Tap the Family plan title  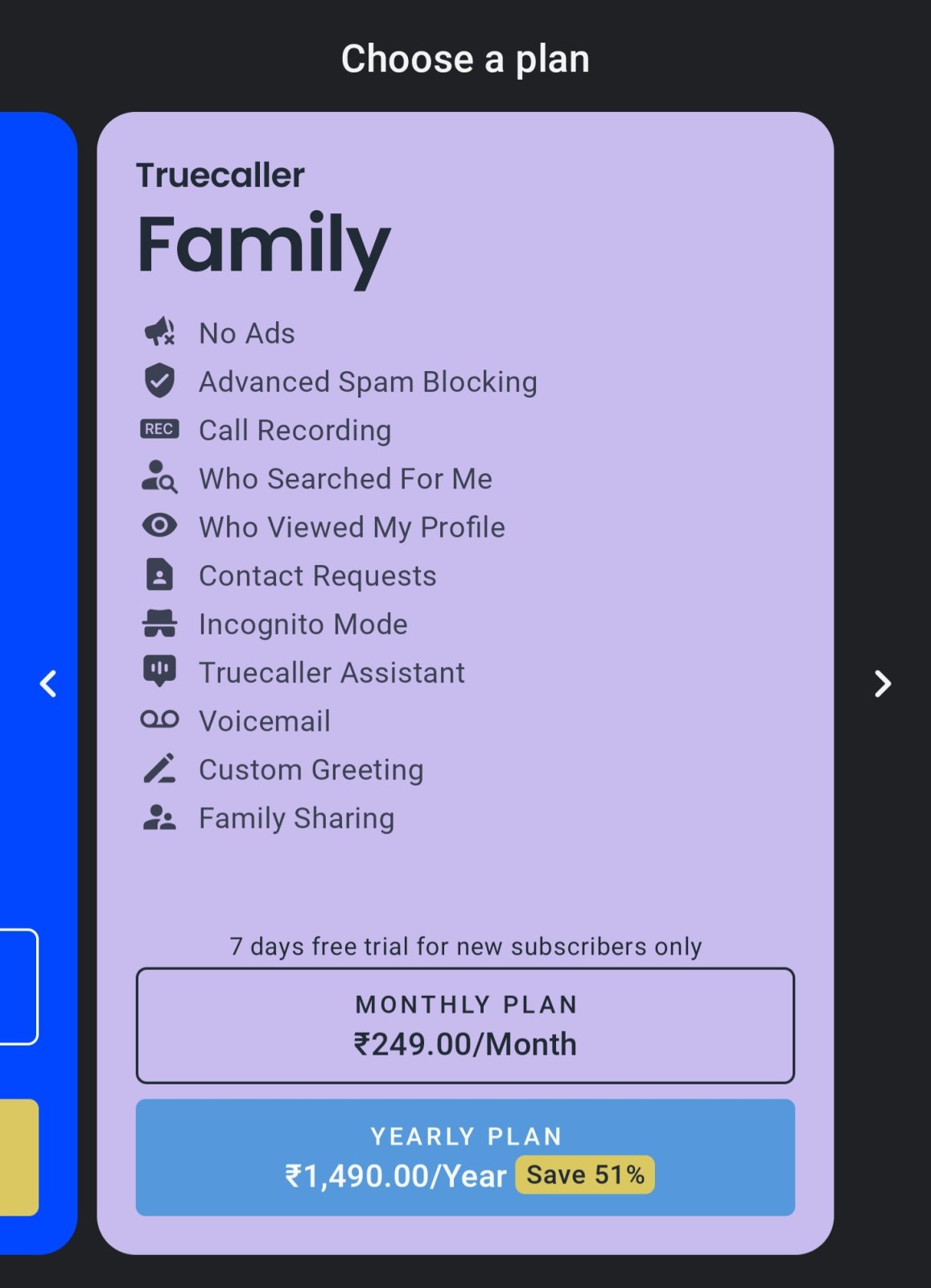264,246
